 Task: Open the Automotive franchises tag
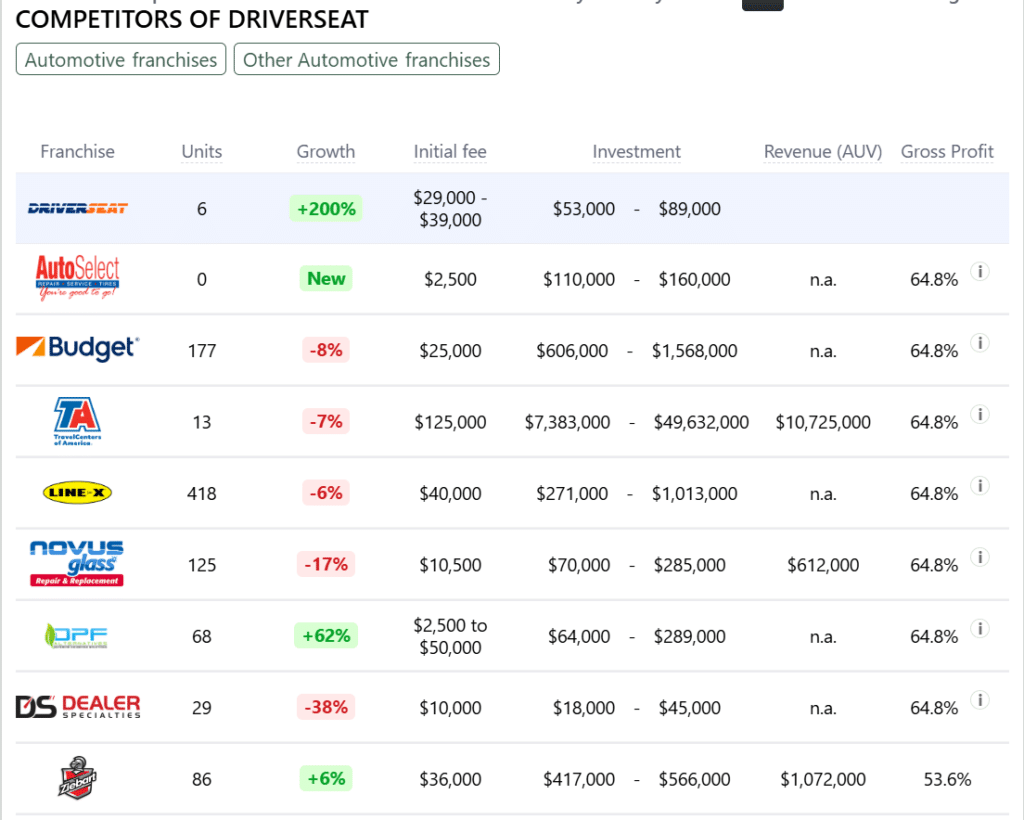(121, 59)
